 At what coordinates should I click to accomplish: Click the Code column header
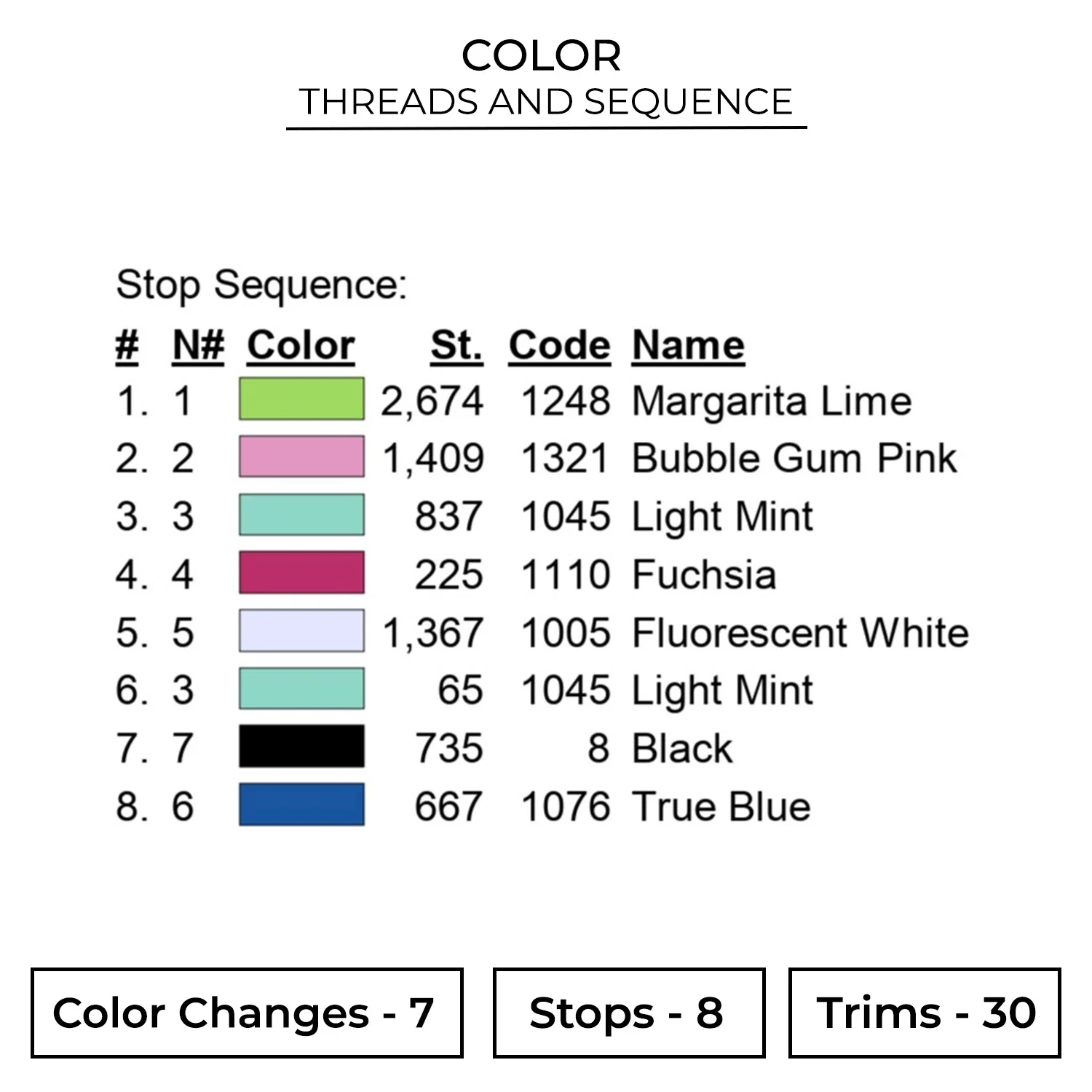(x=559, y=345)
